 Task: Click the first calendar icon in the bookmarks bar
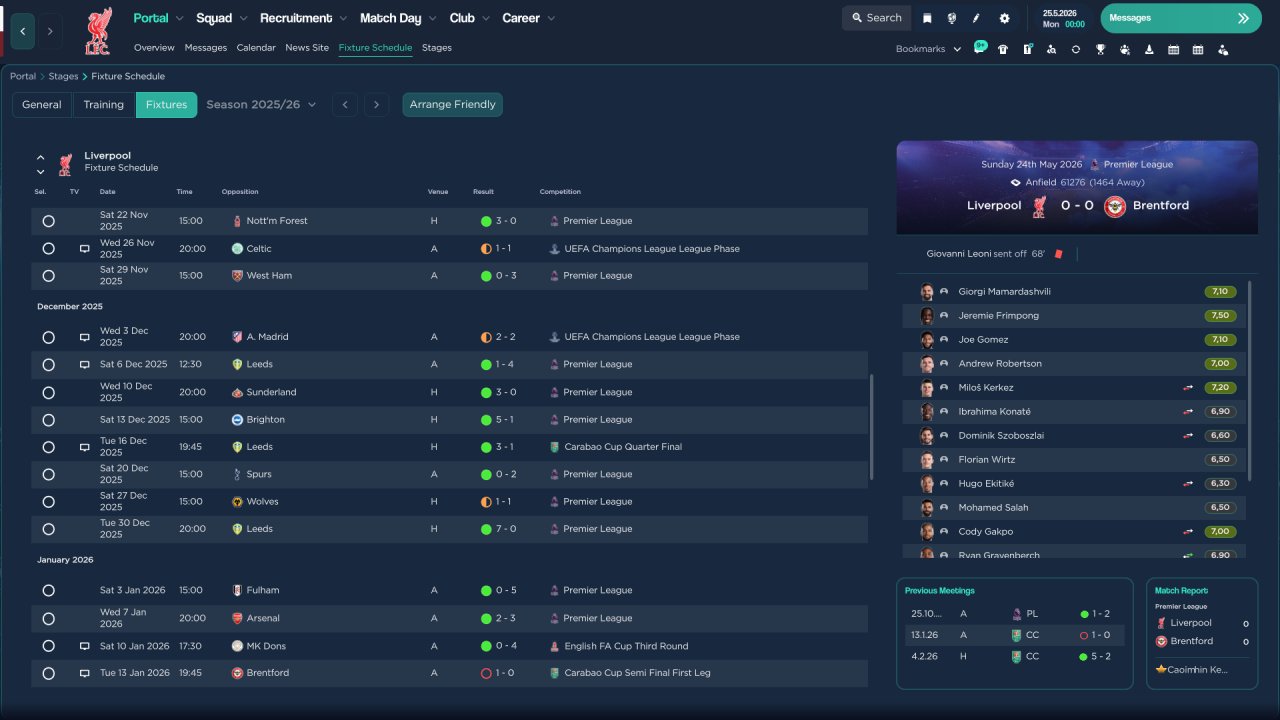point(1173,49)
